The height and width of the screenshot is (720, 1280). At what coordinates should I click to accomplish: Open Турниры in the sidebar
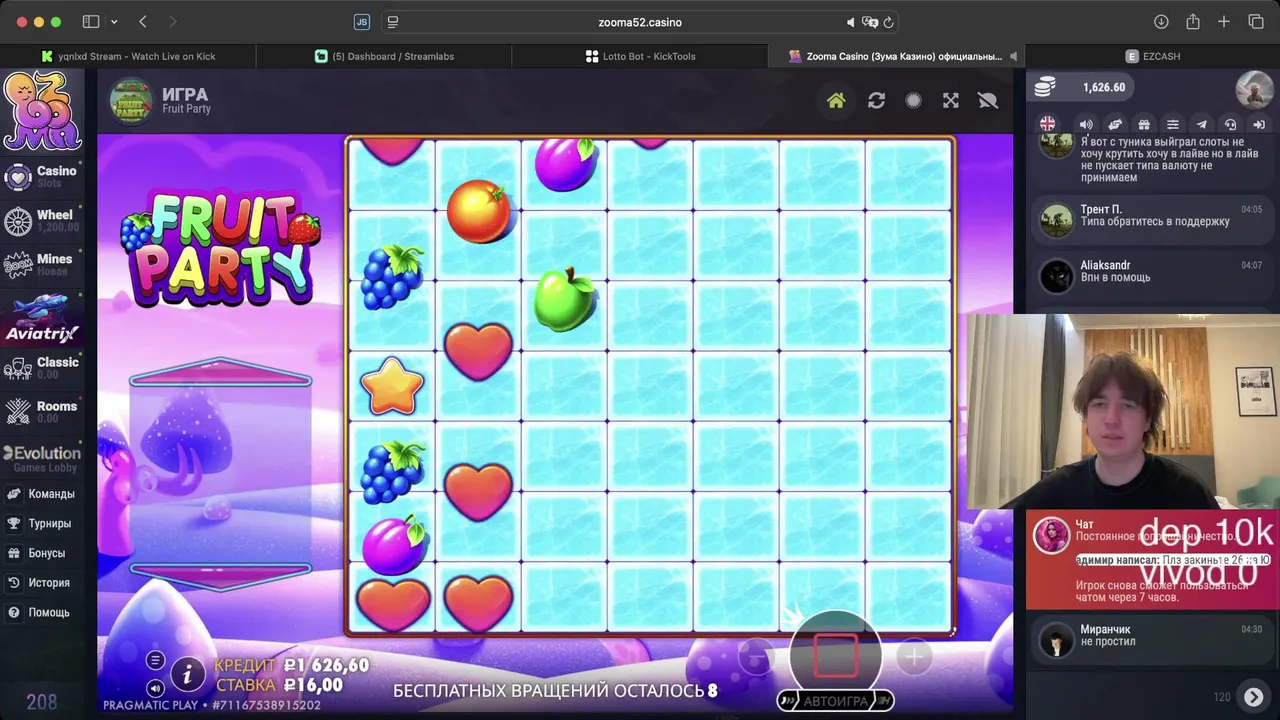click(40, 523)
